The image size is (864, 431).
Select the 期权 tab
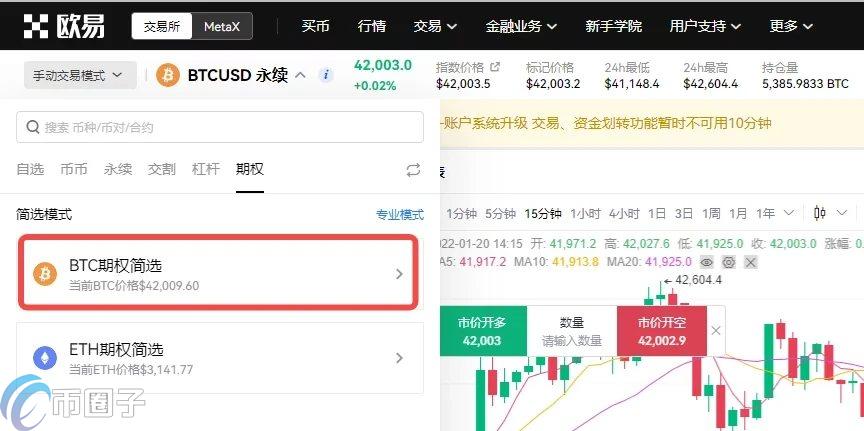tap(250, 169)
